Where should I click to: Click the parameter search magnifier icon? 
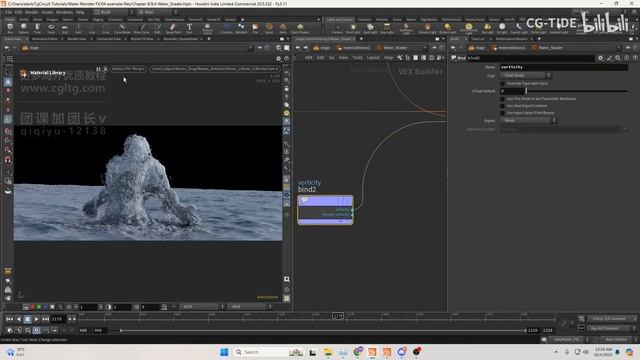(x=618, y=58)
